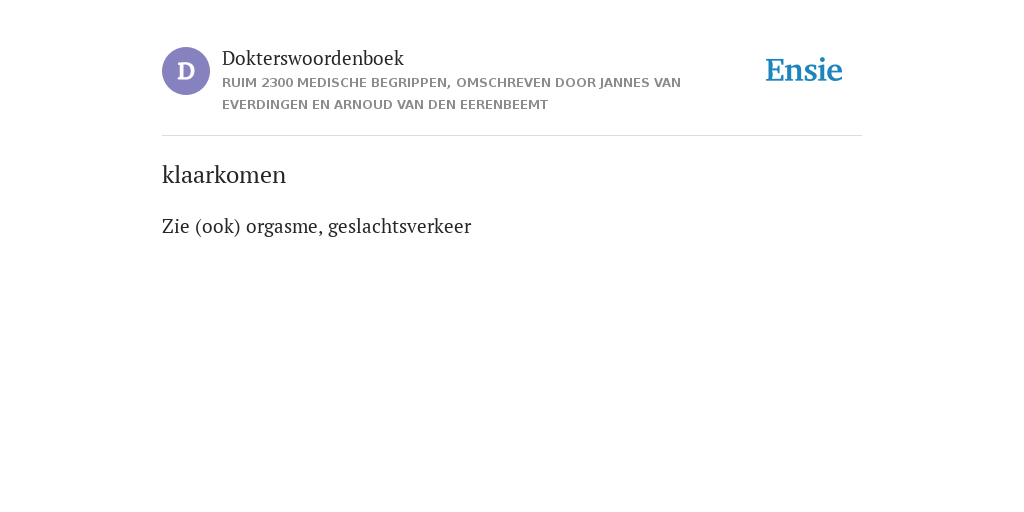Screen dimensions: 1024x512
Task: Click the surname EVERDINGEN
Action: 265,105
